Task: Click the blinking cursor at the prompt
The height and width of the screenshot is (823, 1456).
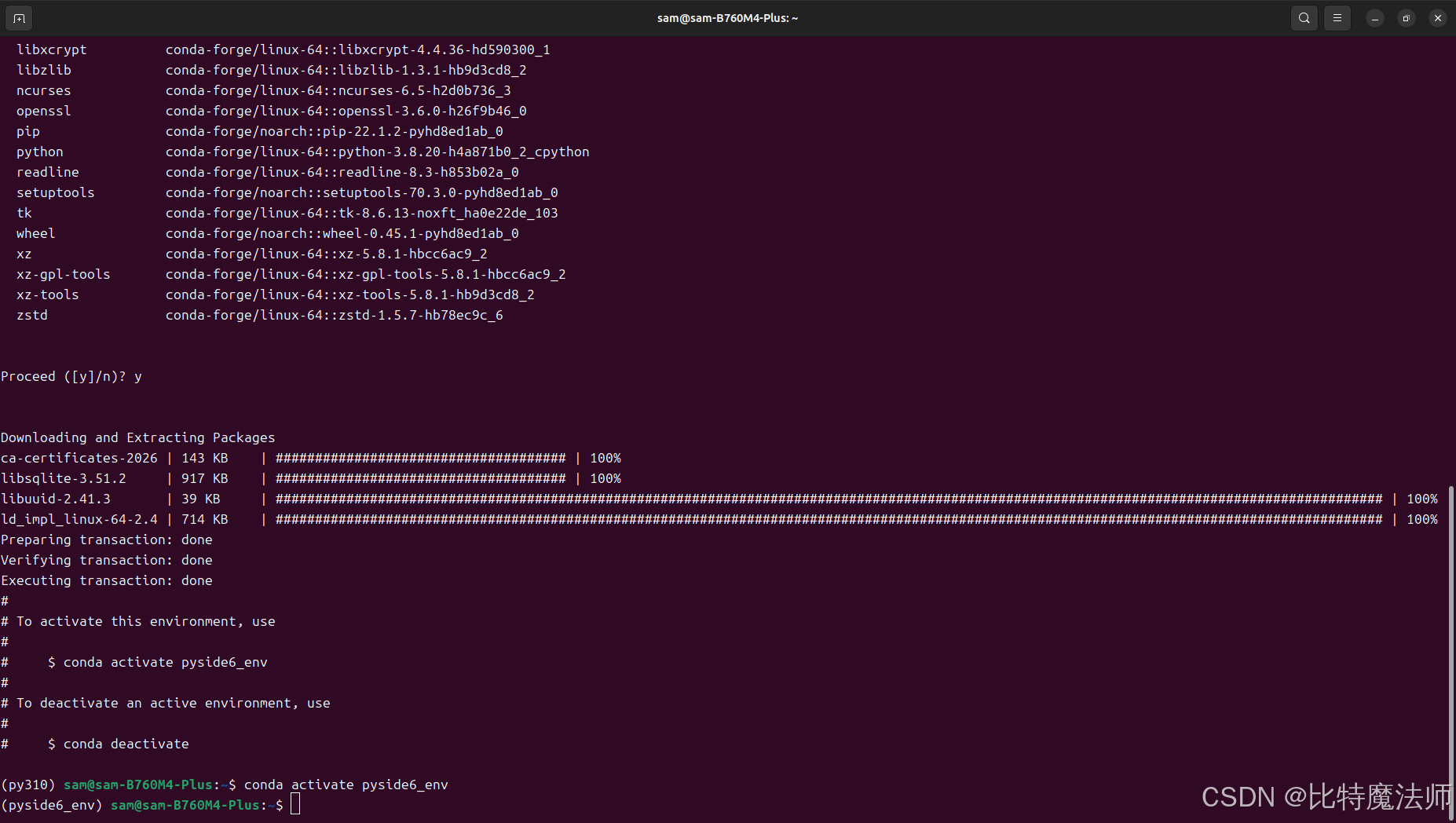Action: click(296, 804)
